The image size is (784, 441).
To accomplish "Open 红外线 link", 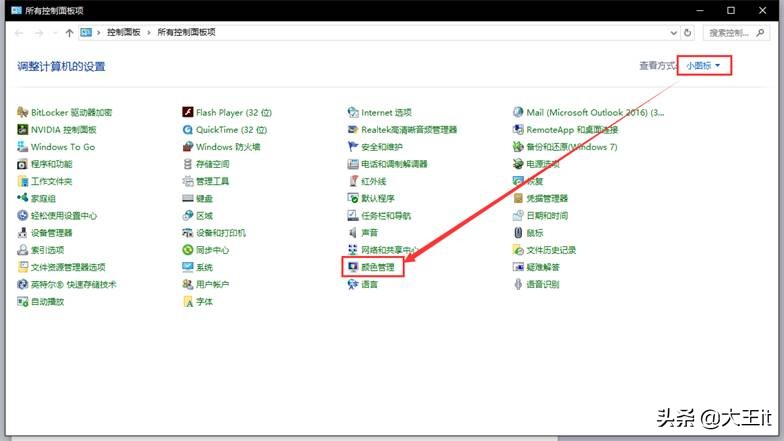I will coord(374,181).
